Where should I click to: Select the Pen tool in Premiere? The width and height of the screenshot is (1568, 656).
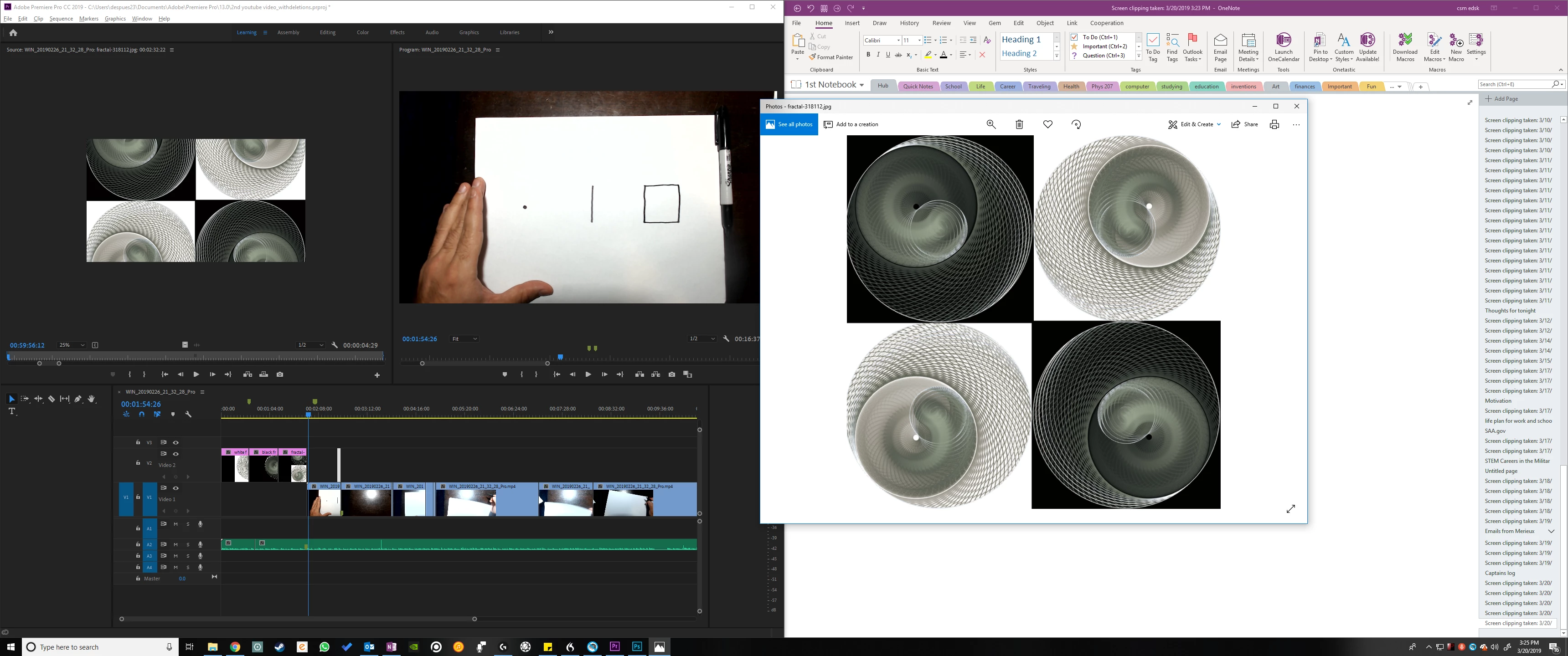pos(78,399)
